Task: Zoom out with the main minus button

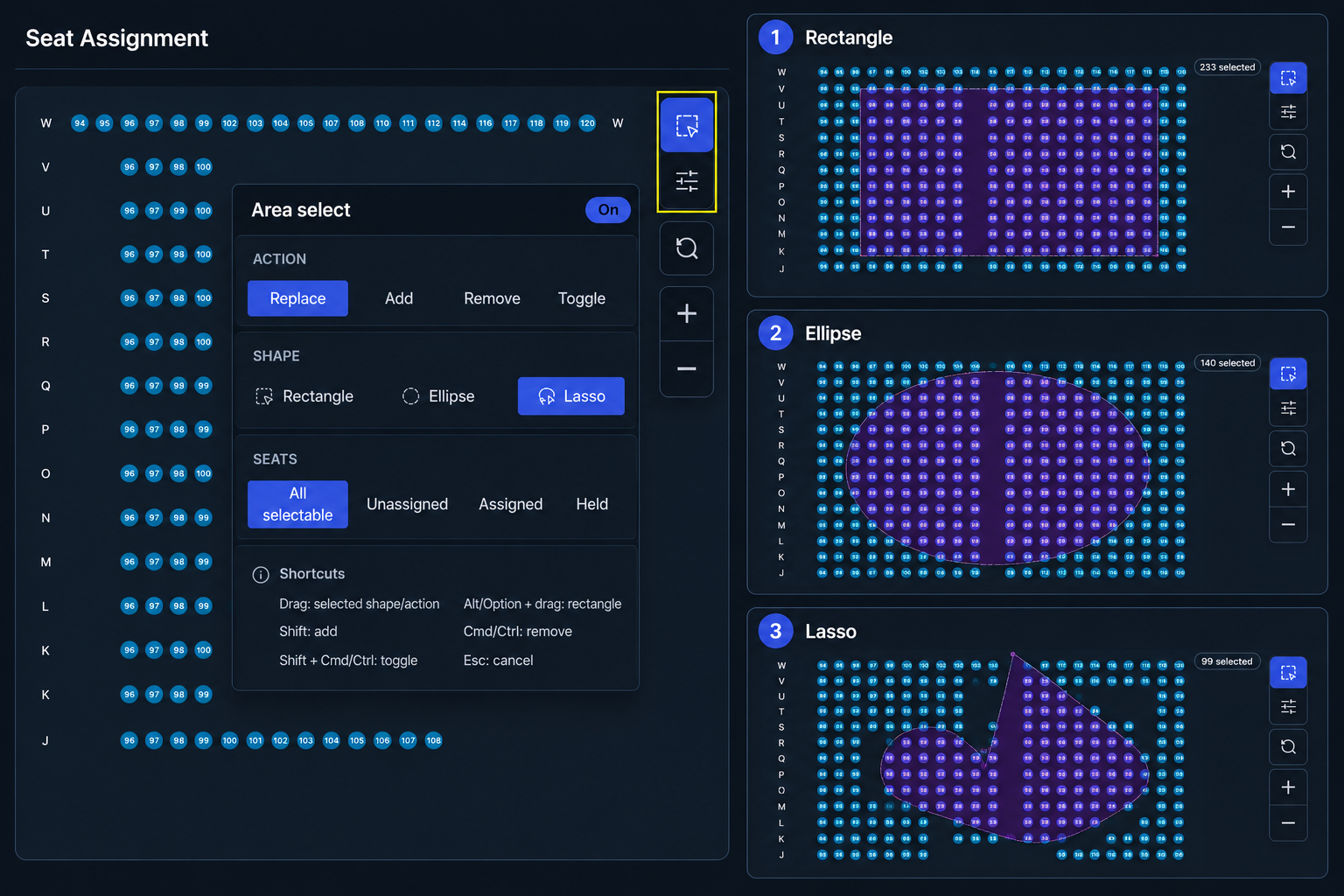Action: (687, 368)
